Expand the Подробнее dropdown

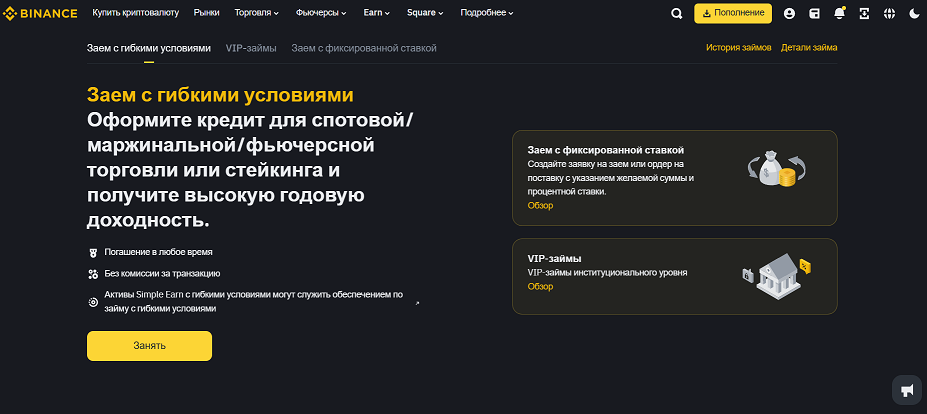487,13
